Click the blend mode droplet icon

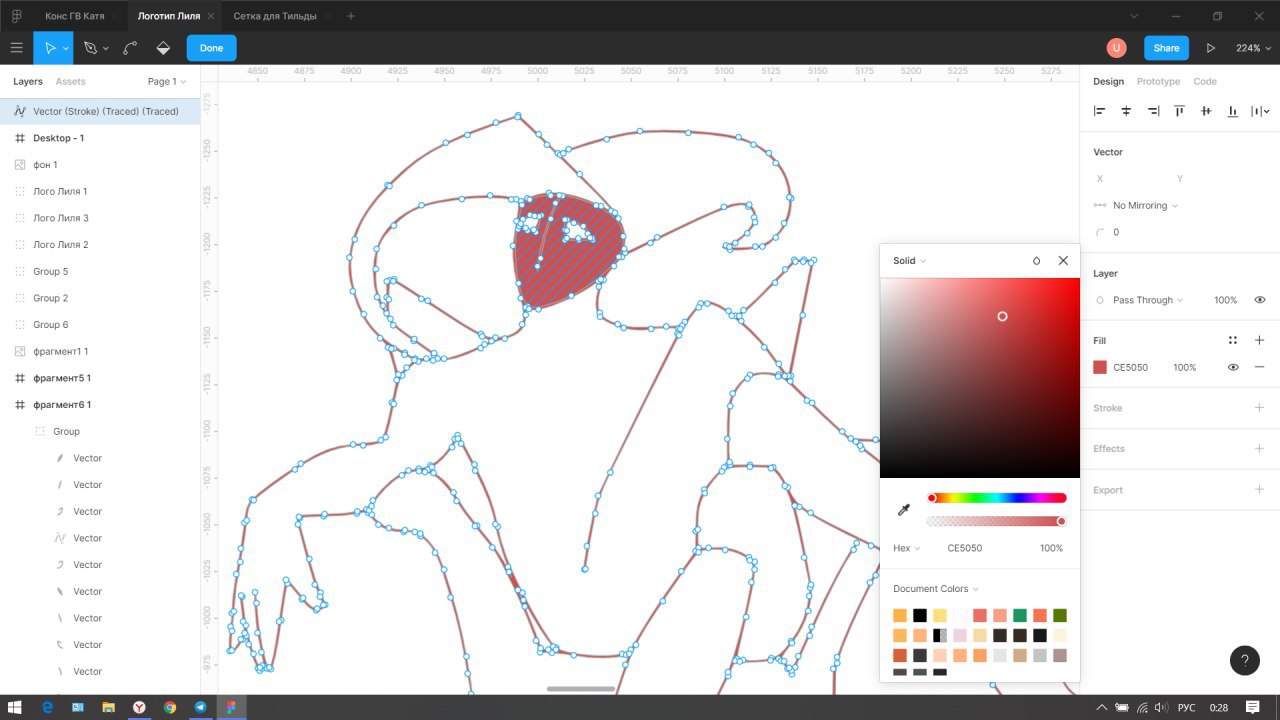(x=1036, y=261)
